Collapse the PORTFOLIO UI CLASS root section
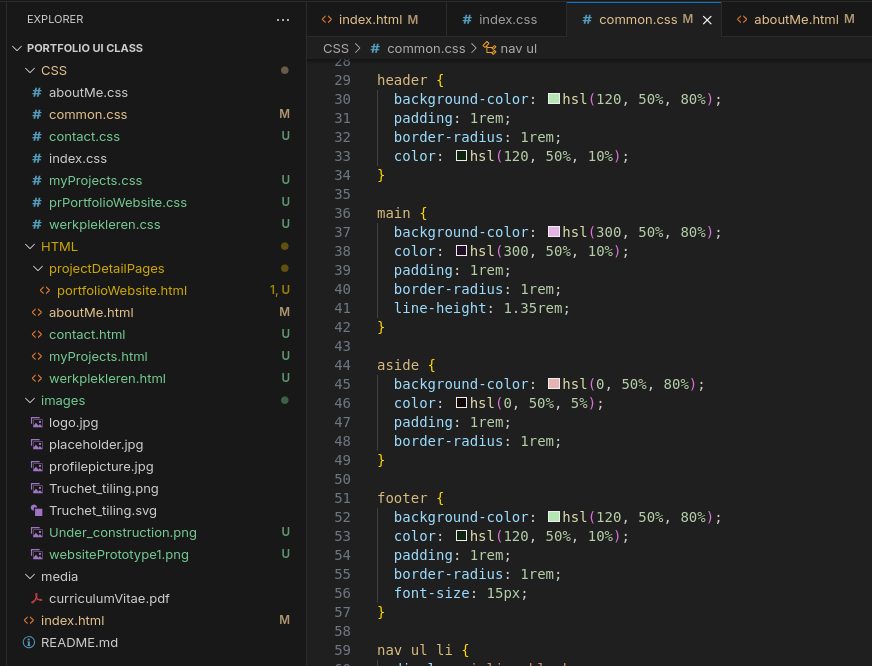Image resolution: width=872 pixels, height=666 pixels. 17,48
